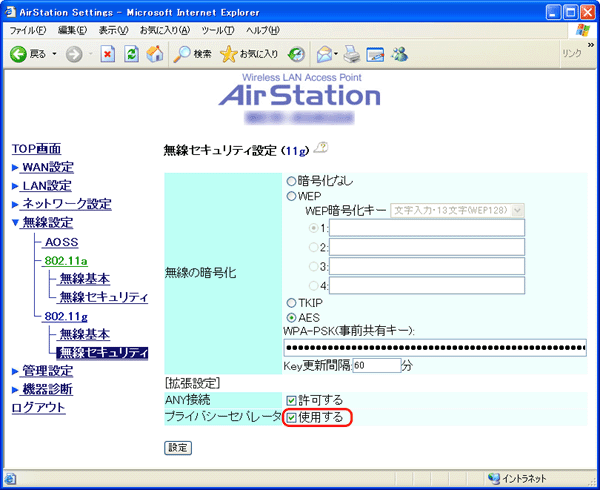Open the お気に入り(A) menu
This screenshot has height=490, width=600.
tap(165, 30)
